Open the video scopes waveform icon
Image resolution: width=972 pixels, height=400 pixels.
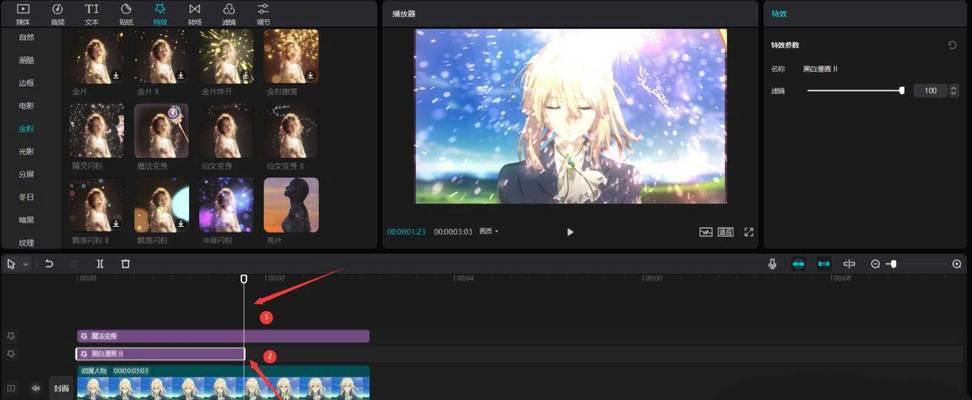click(705, 232)
